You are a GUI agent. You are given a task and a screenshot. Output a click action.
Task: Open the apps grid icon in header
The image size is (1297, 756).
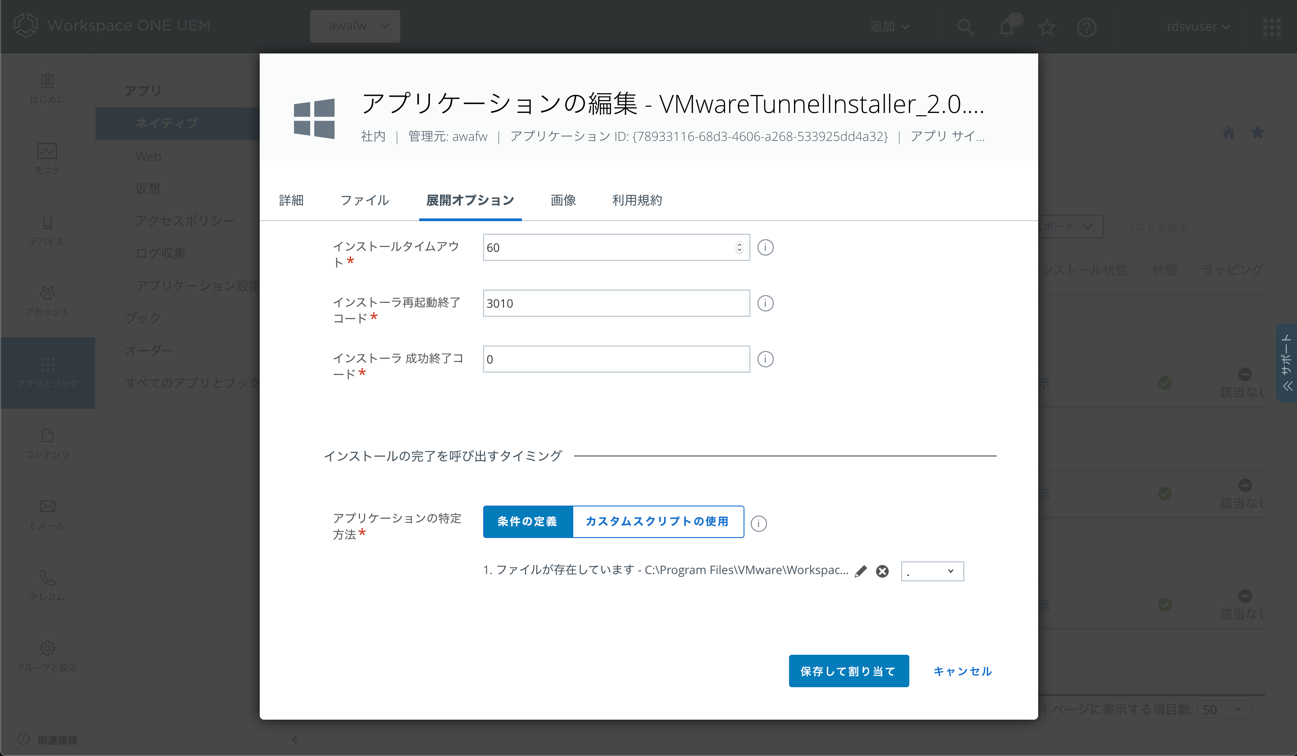(1271, 27)
